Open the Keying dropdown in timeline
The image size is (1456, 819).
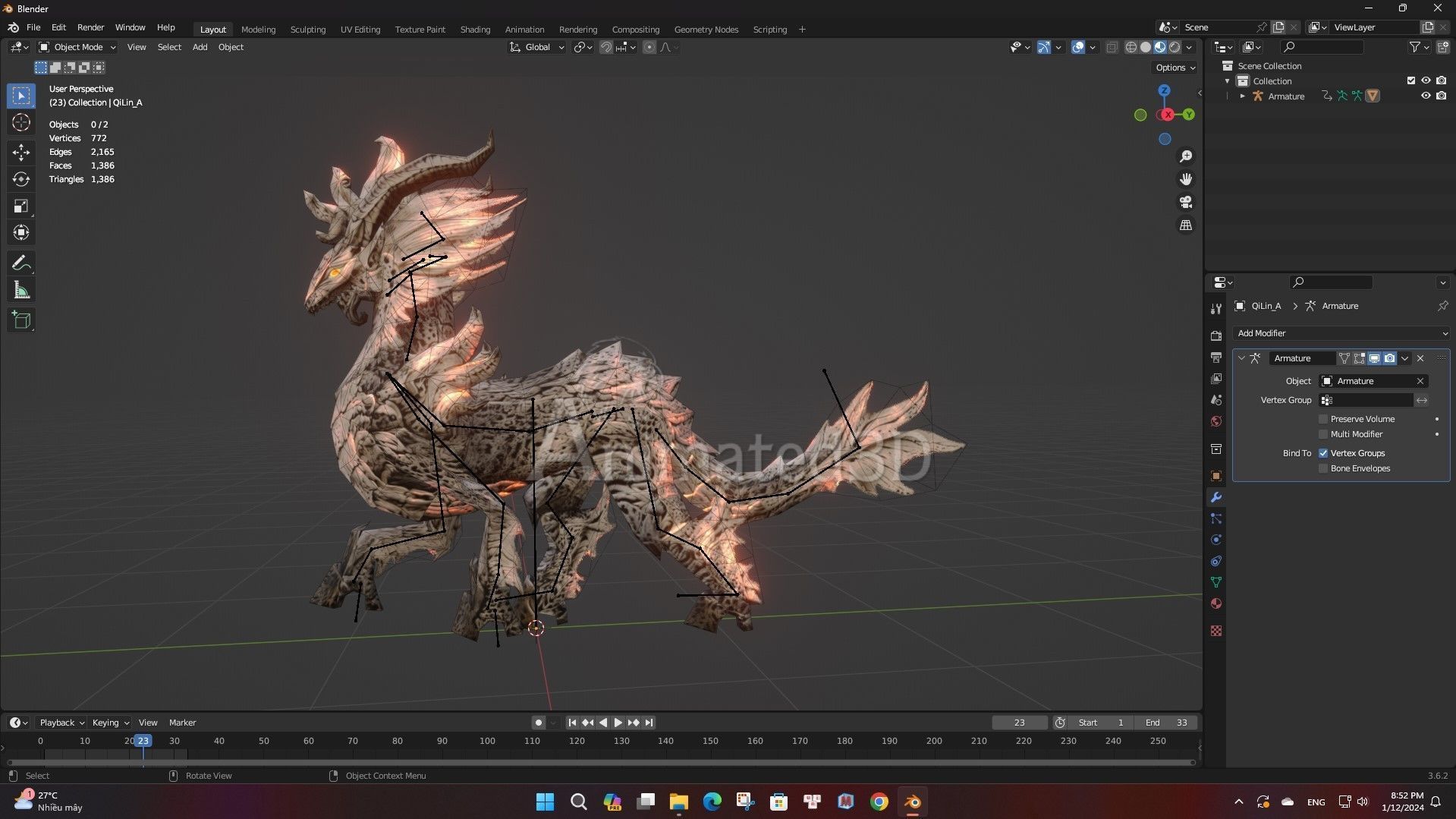click(110, 723)
